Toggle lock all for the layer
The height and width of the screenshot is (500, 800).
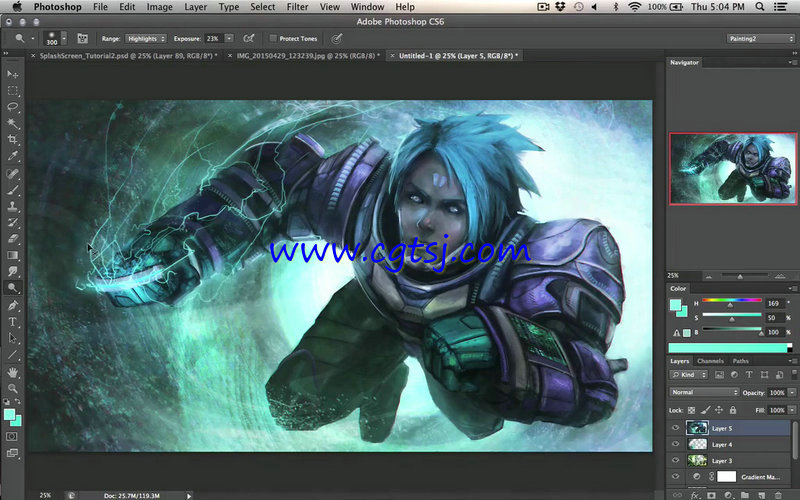(733, 410)
